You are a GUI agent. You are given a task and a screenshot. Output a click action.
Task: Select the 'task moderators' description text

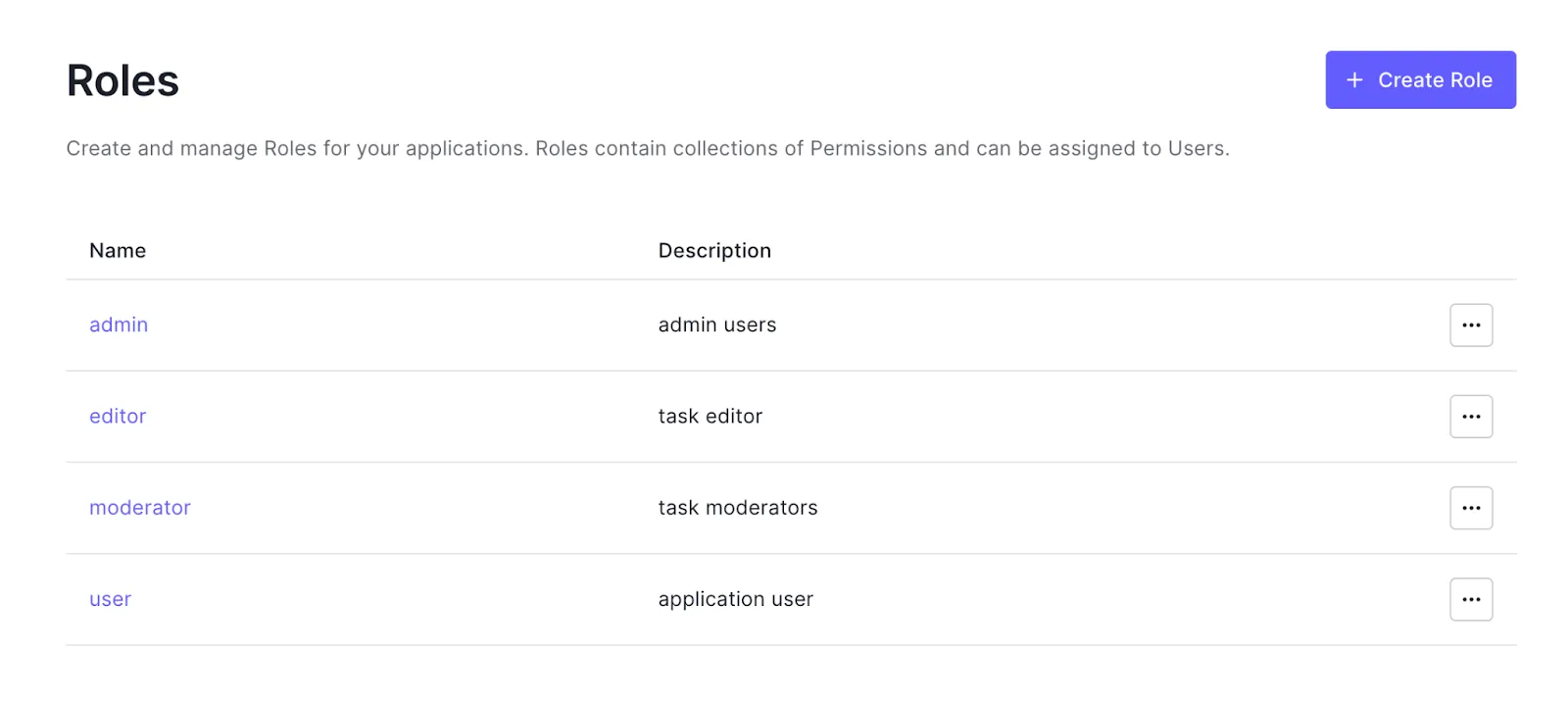(737, 508)
